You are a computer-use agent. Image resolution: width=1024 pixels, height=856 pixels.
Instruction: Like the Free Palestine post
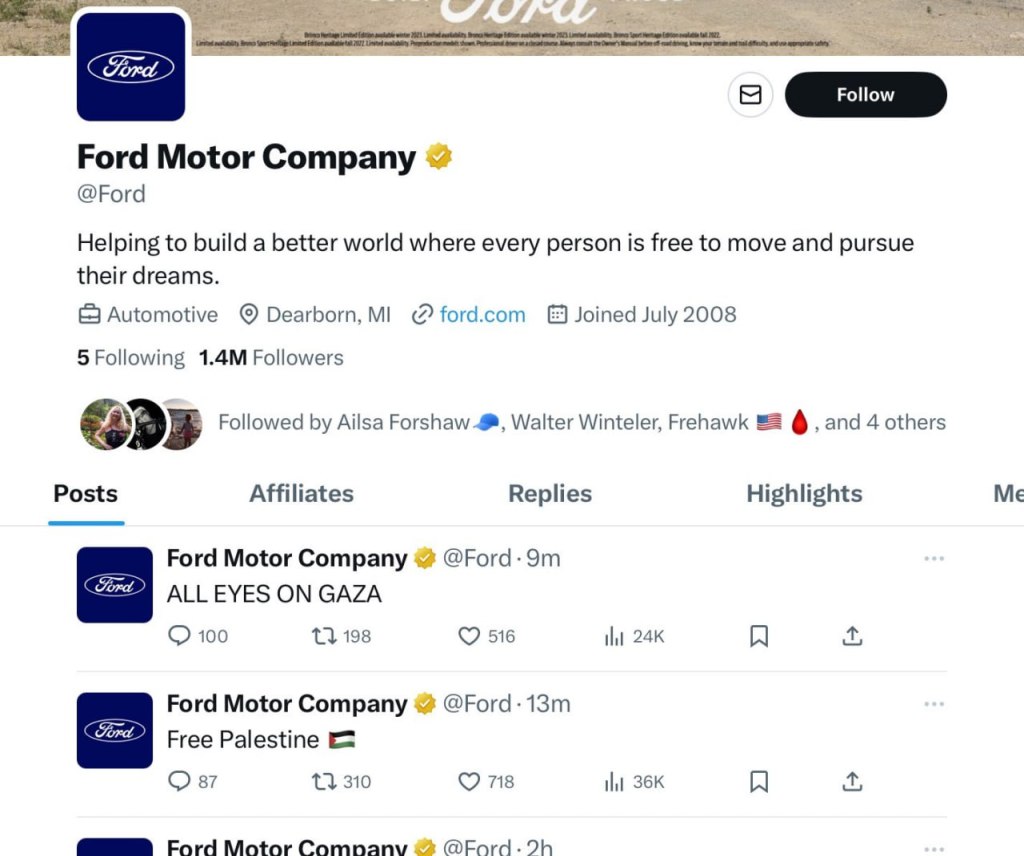tap(469, 781)
